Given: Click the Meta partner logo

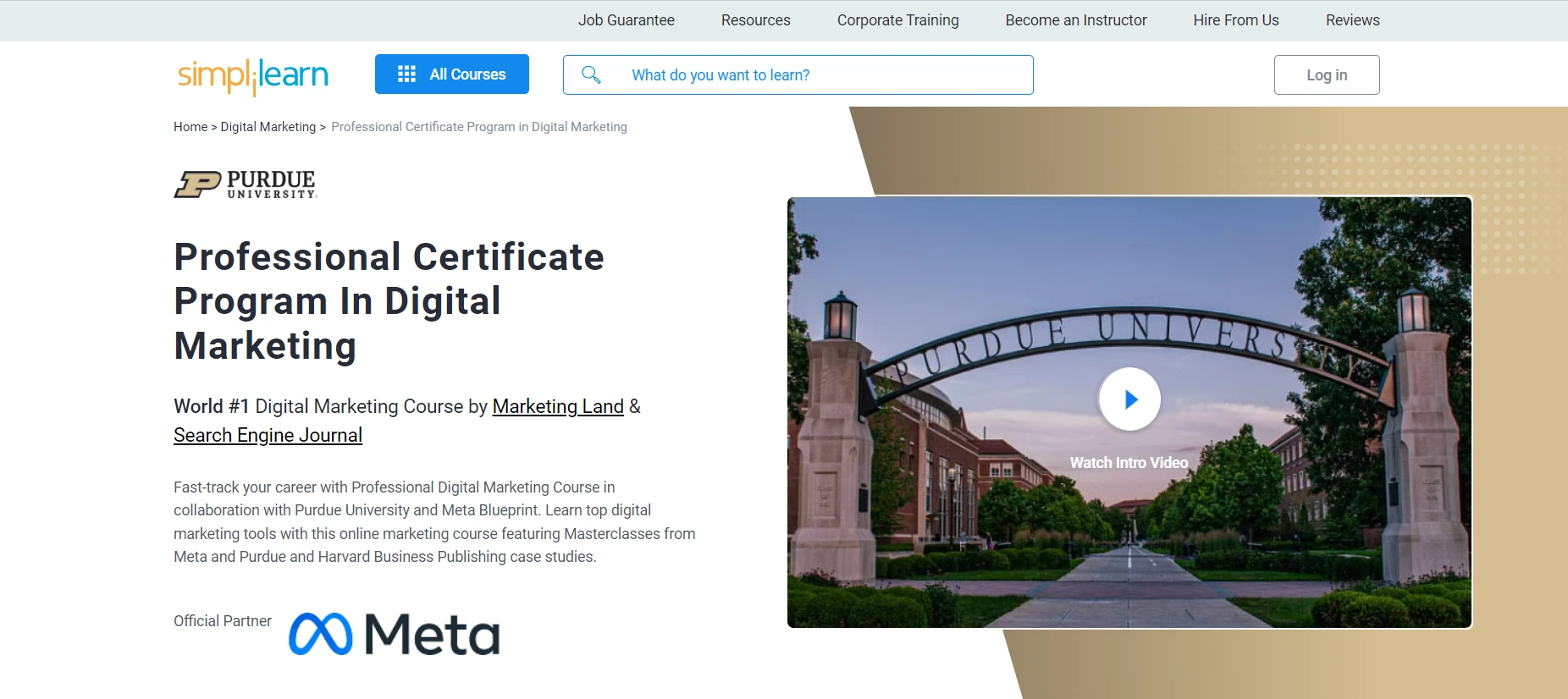Looking at the screenshot, I should click(x=394, y=634).
